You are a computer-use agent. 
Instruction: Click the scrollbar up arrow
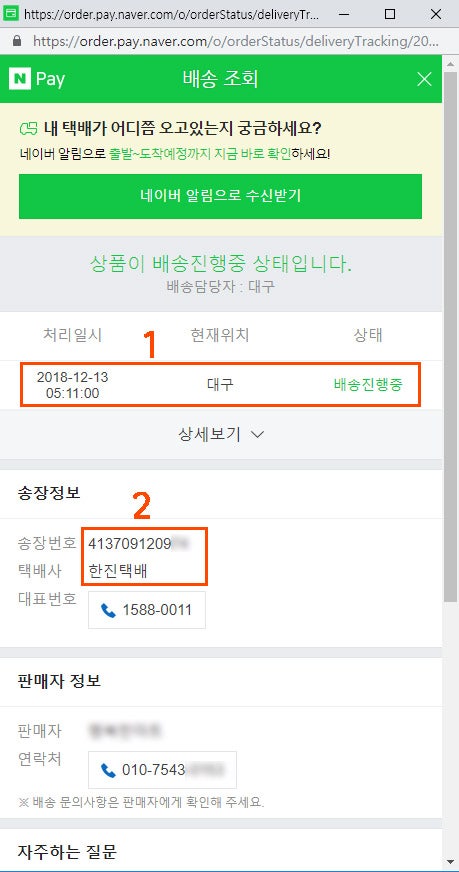click(450, 62)
